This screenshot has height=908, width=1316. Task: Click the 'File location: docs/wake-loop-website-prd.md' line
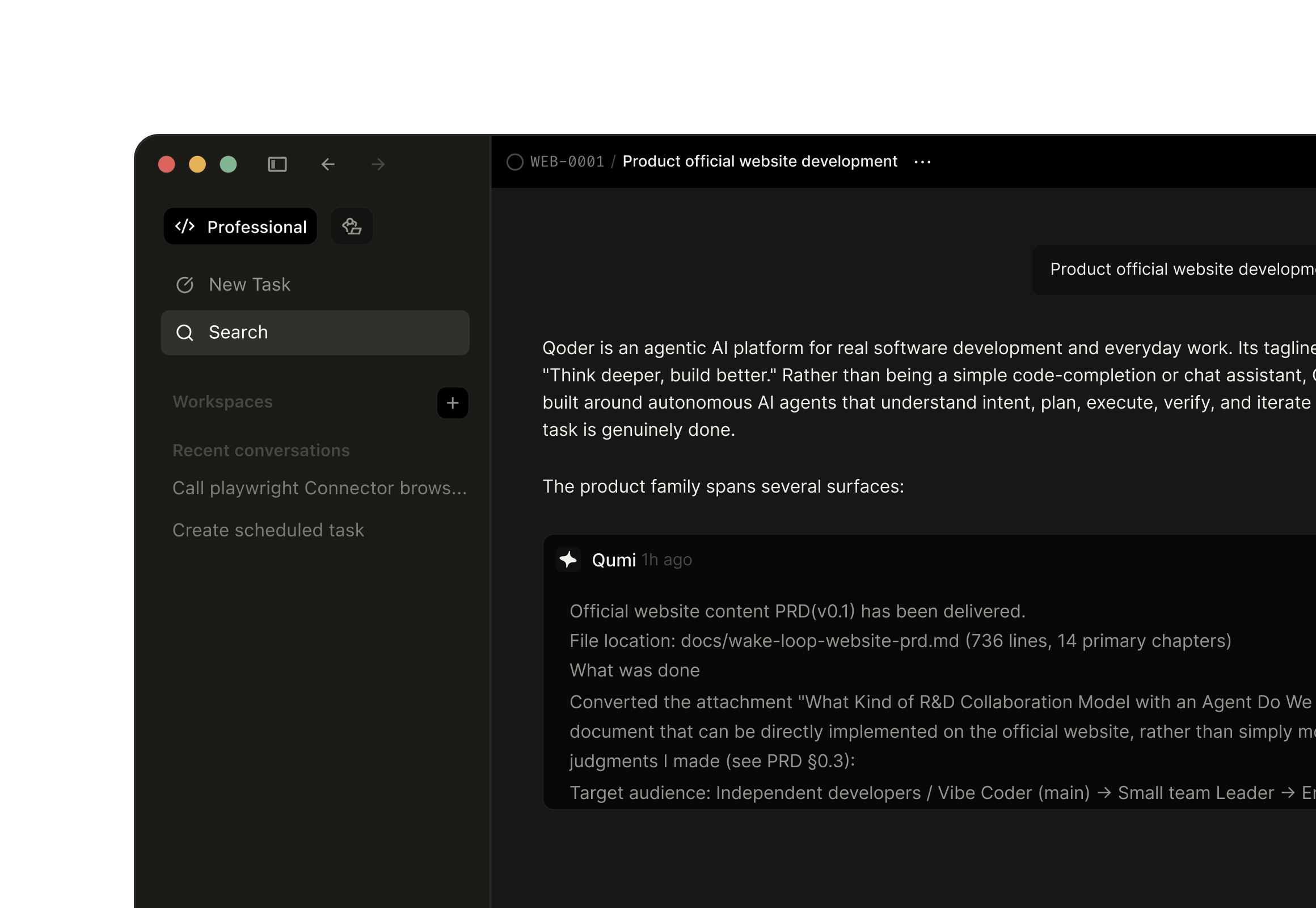point(900,641)
